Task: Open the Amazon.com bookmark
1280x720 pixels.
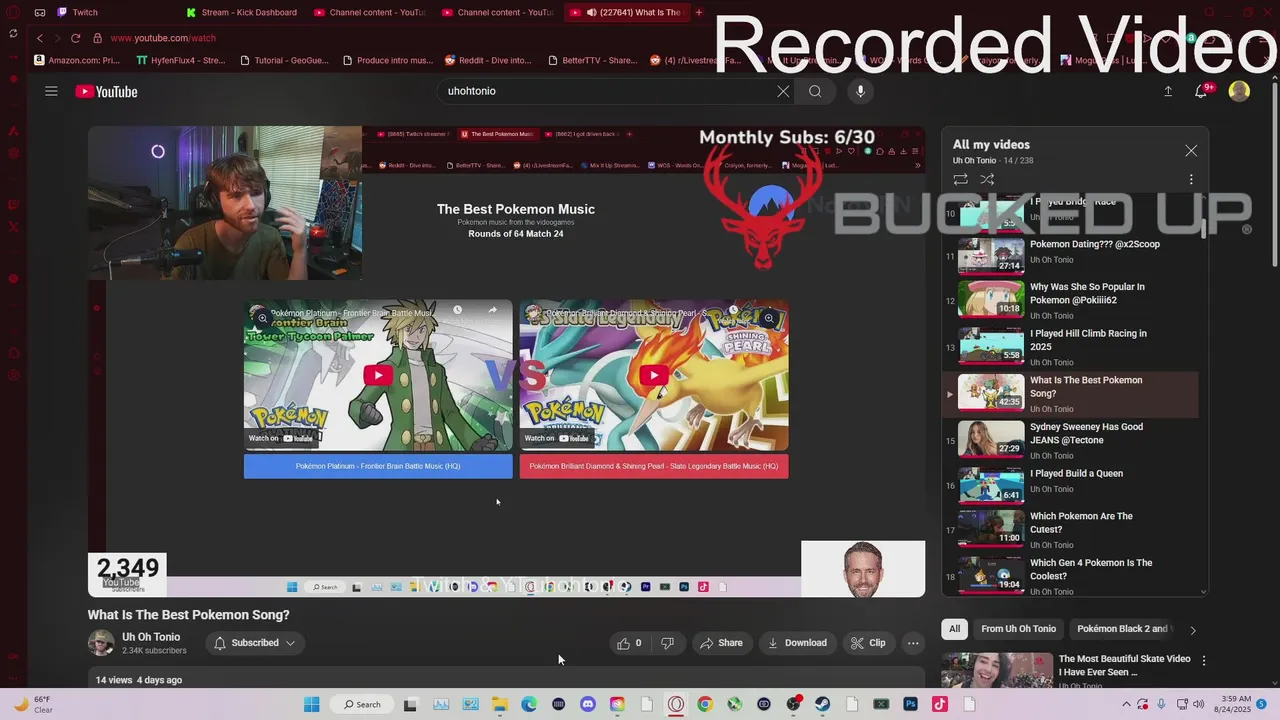Action: pyautogui.click(x=77, y=60)
